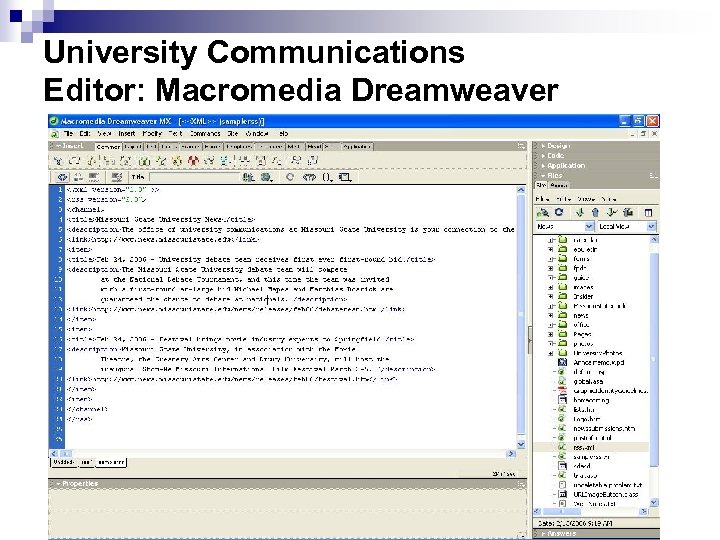Open the Code Navigation braces icon
Image resolution: width=720 pixels, height=540 pixels.
pyautogui.click(x=327, y=177)
